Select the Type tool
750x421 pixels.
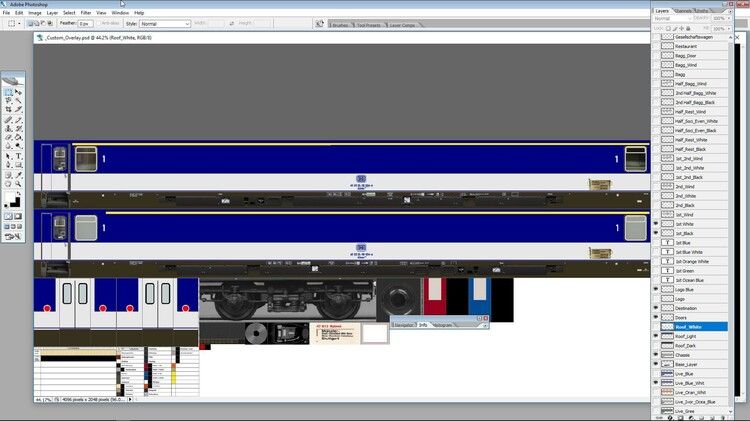pyautogui.click(x=18, y=156)
